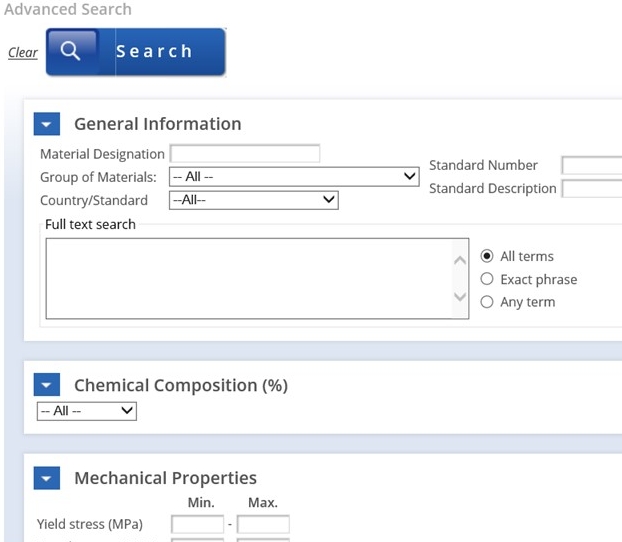The image size is (622, 542).
Task: Click the text area scroll up arrow
Action: click(460, 259)
